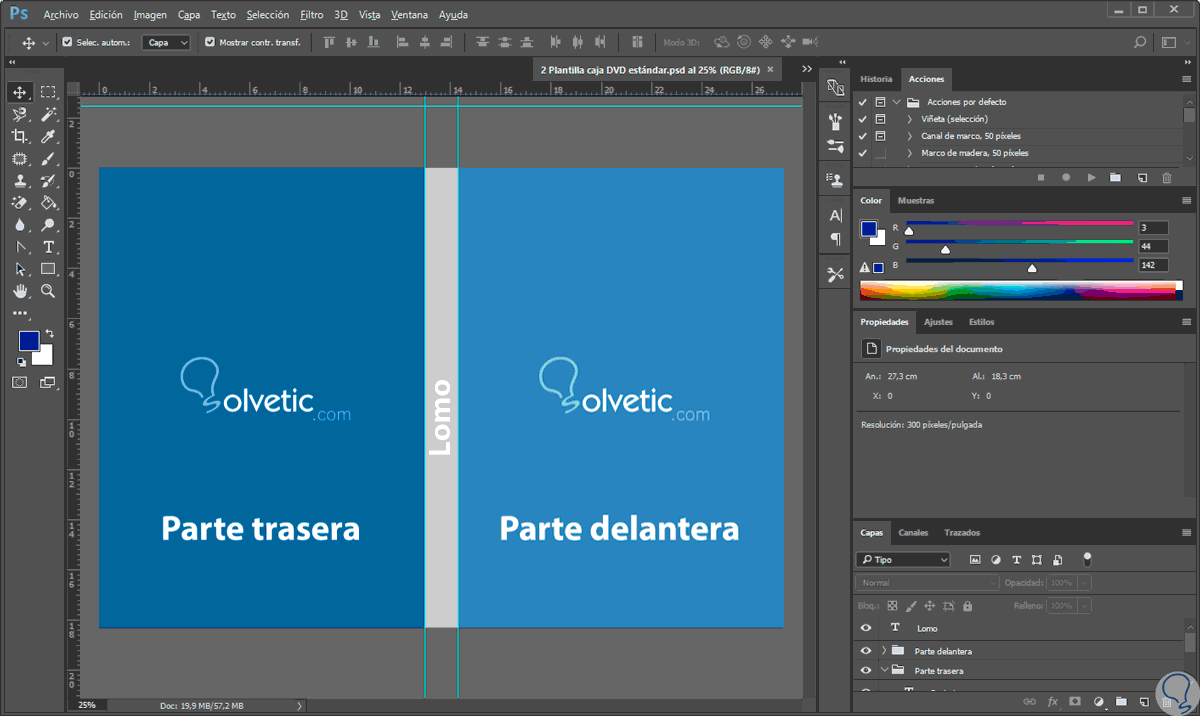Disable Mostrar contr. transf. checkbox
Image resolution: width=1200 pixels, height=716 pixels.
point(210,43)
